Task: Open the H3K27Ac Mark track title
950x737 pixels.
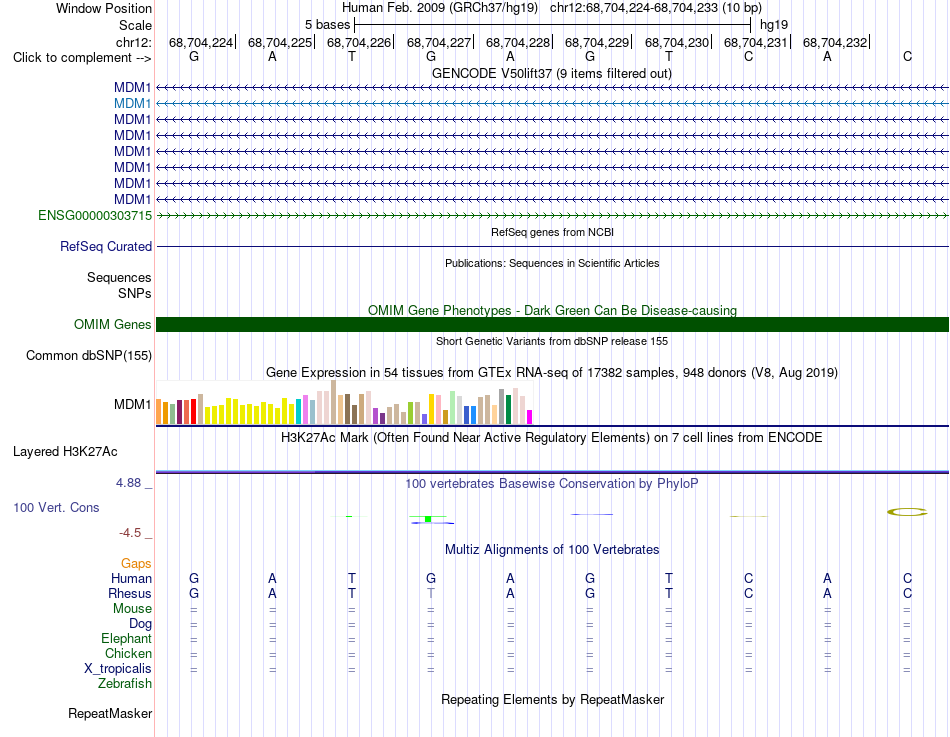Action: (x=552, y=438)
